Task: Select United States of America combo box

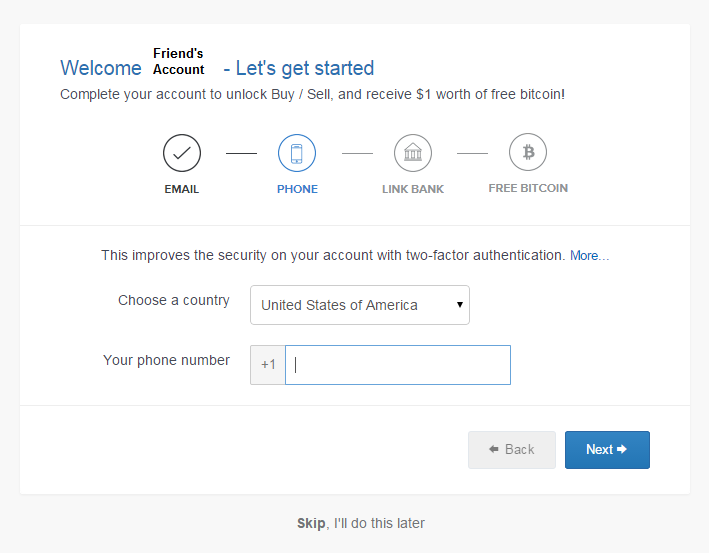Action: (x=360, y=305)
